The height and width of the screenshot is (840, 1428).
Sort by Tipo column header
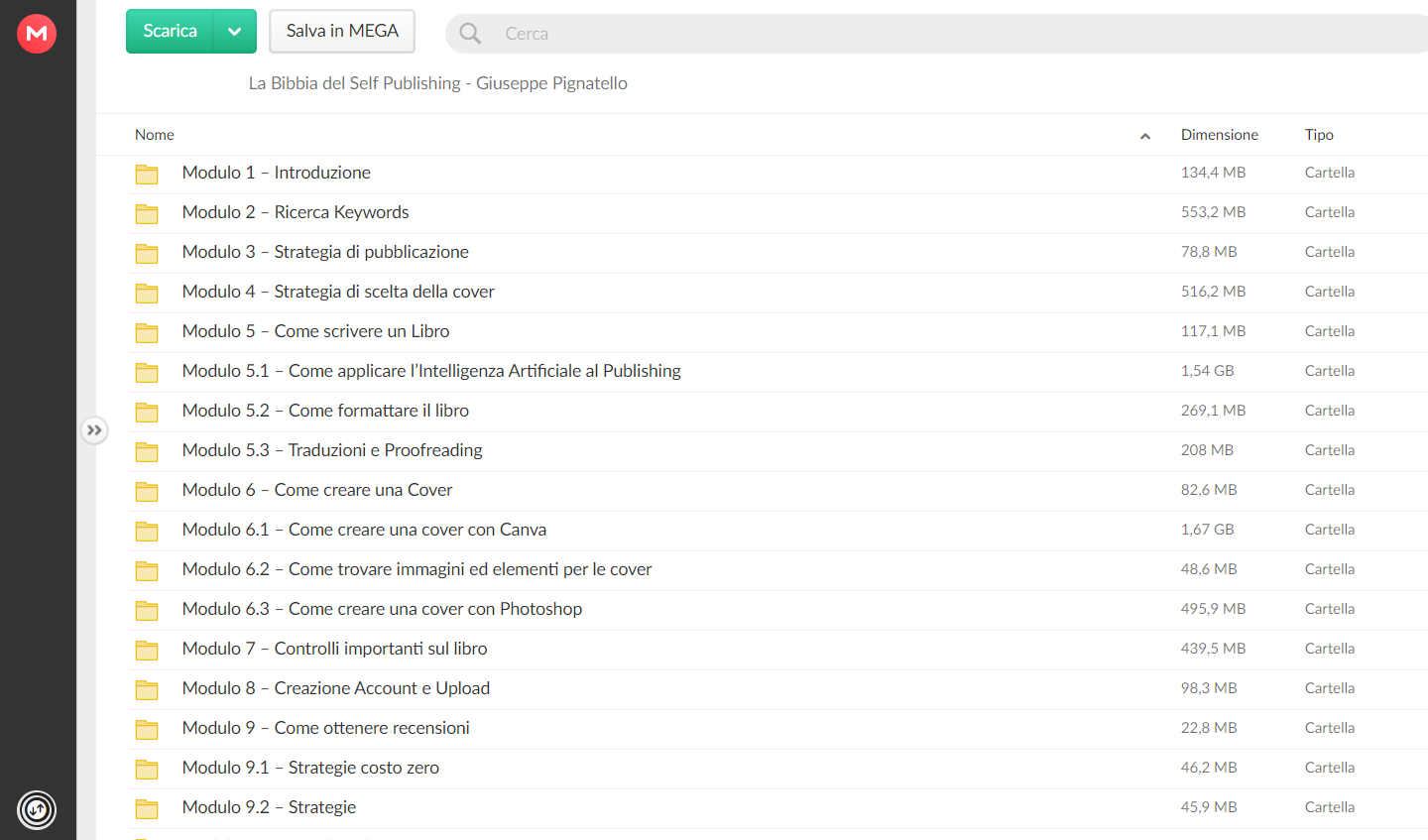coord(1319,135)
